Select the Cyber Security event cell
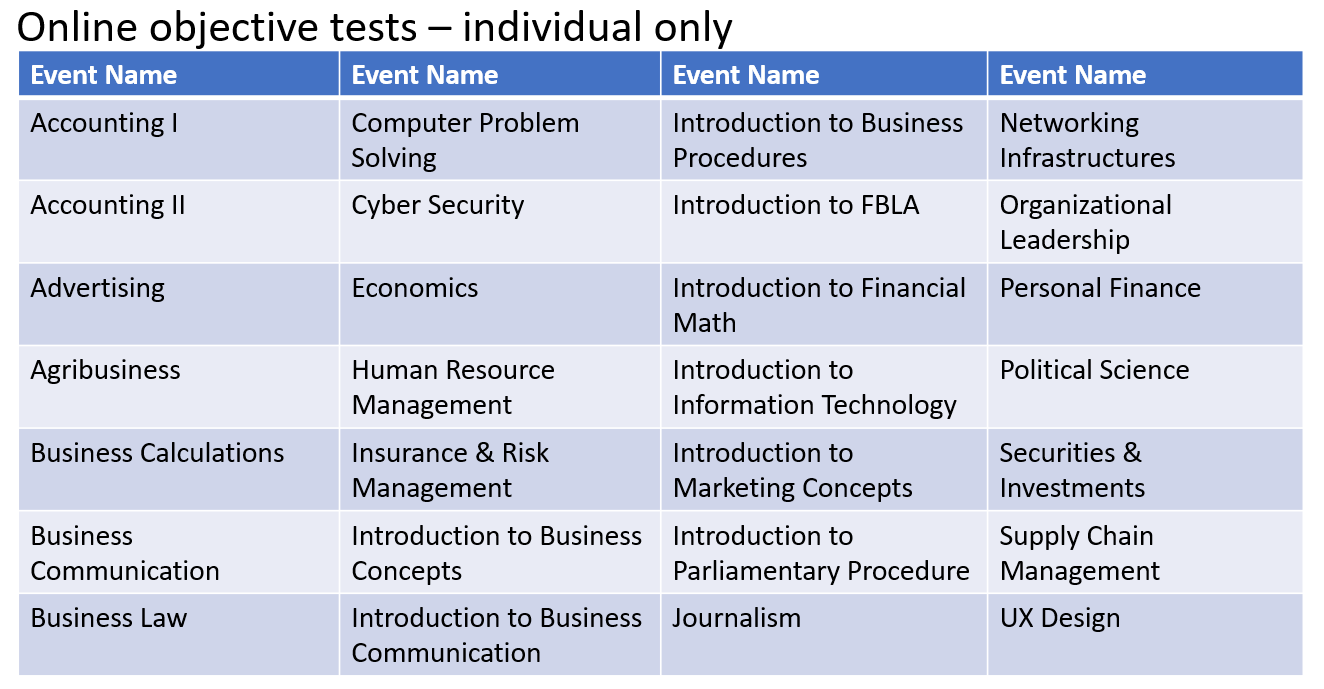 tap(500, 222)
